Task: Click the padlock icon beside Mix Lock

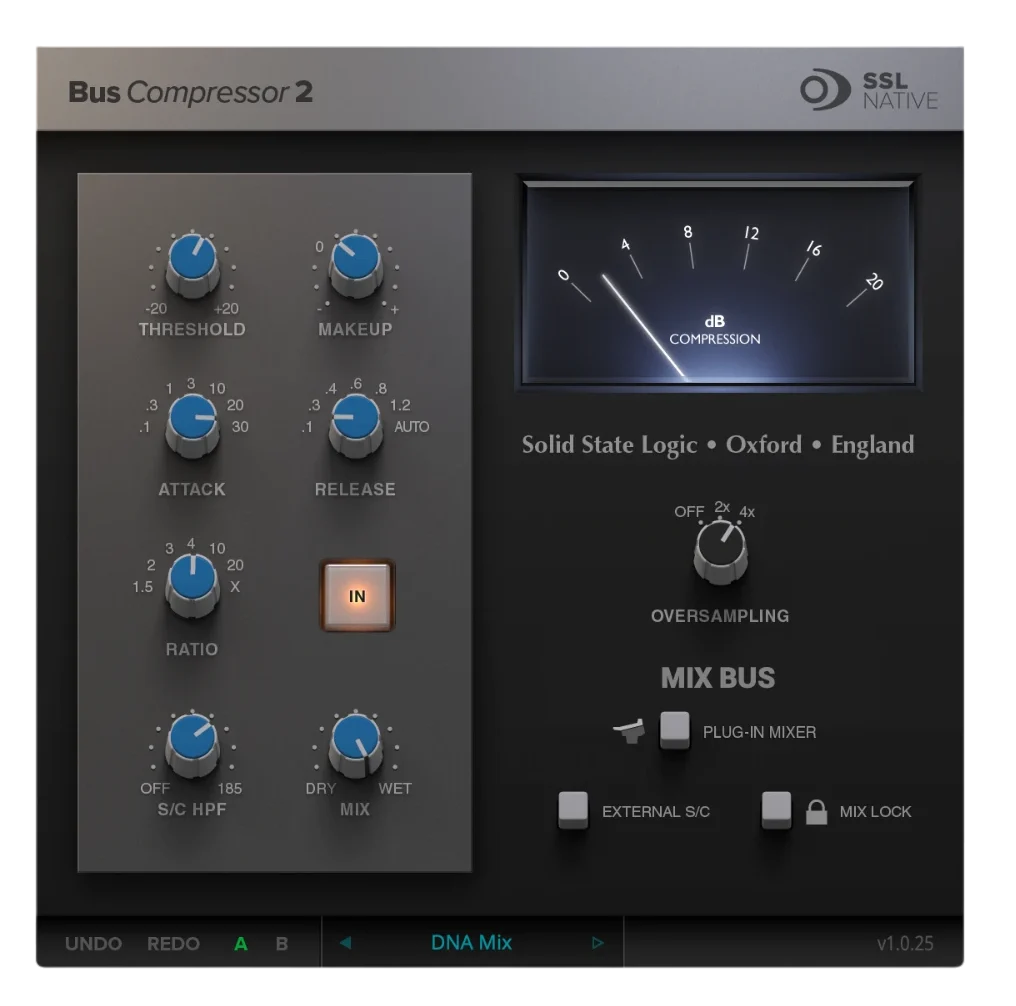Action: pyautogui.click(x=816, y=812)
